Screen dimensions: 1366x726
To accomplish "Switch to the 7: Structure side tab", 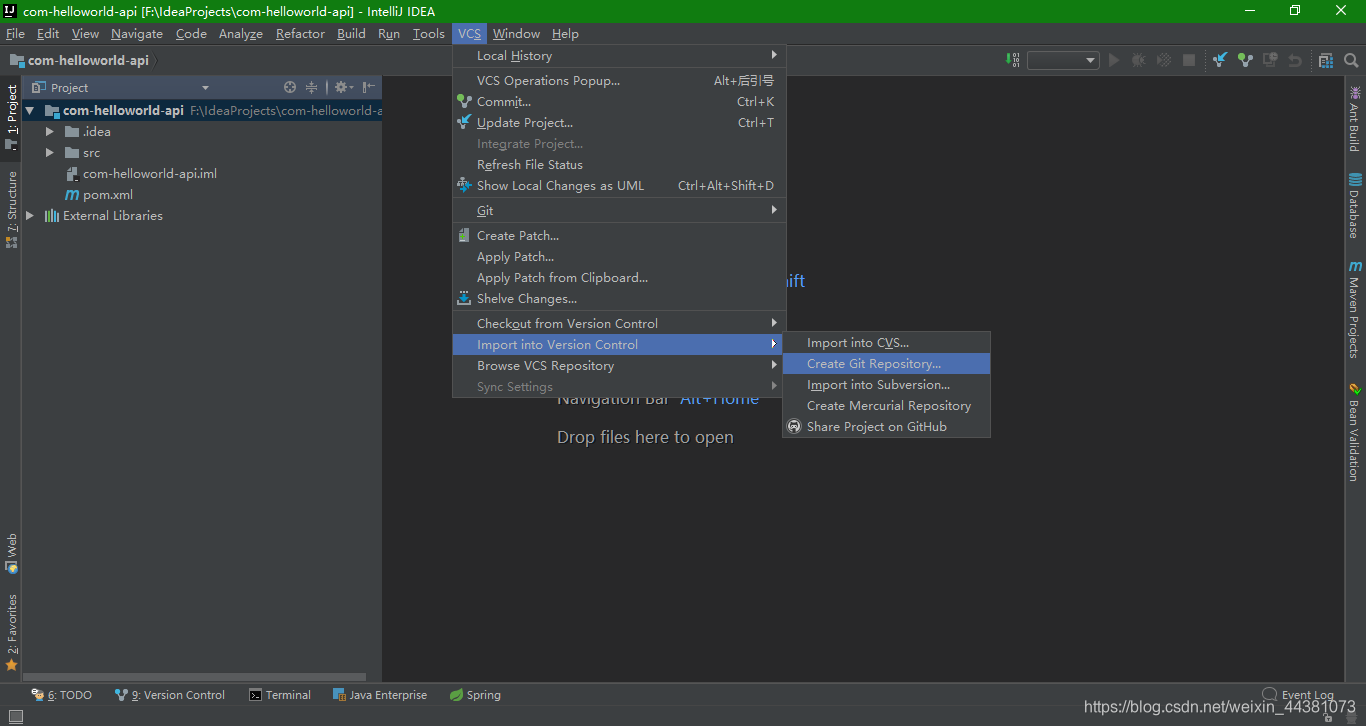I will (11, 209).
